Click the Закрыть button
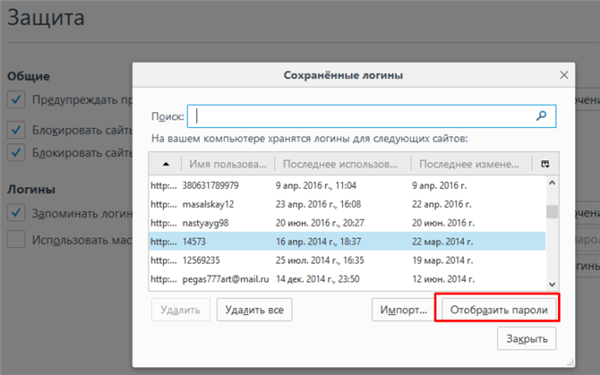Viewport: 600px width, 375px height. coord(527,339)
